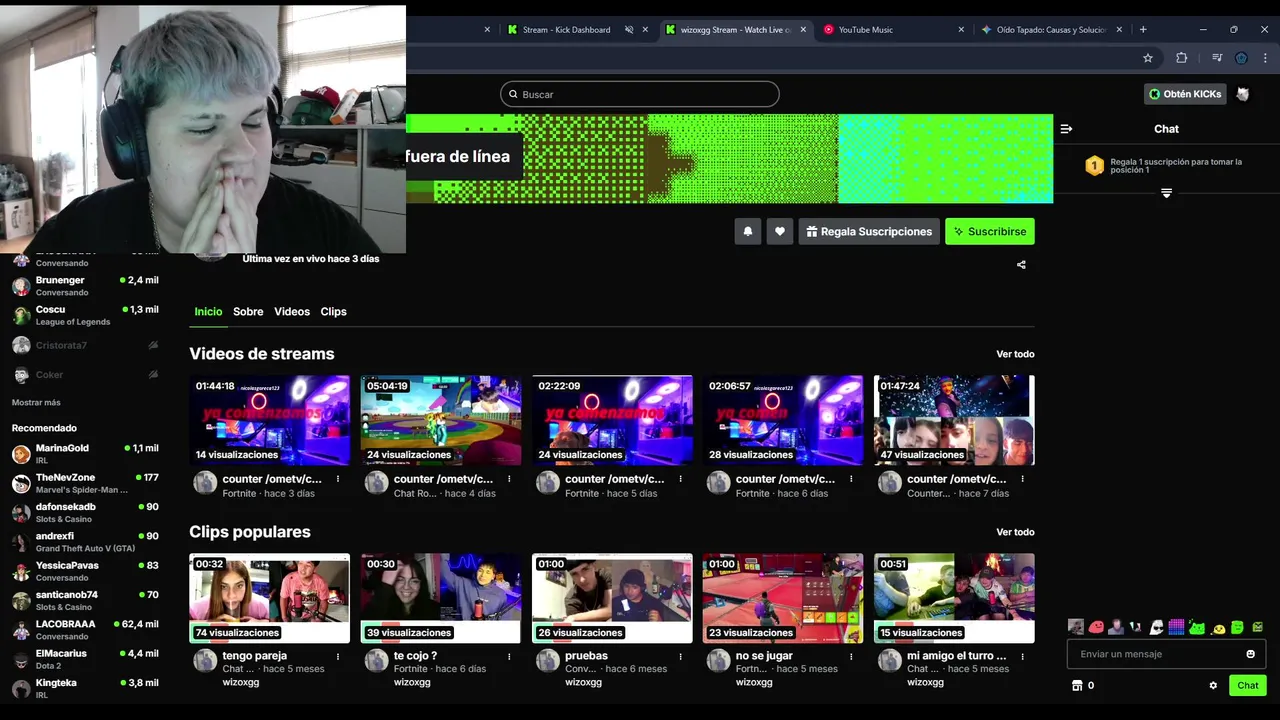Open Brunenger channel in sidebar
This screenshot has height=720, width=1280.
tap(85, 286)
